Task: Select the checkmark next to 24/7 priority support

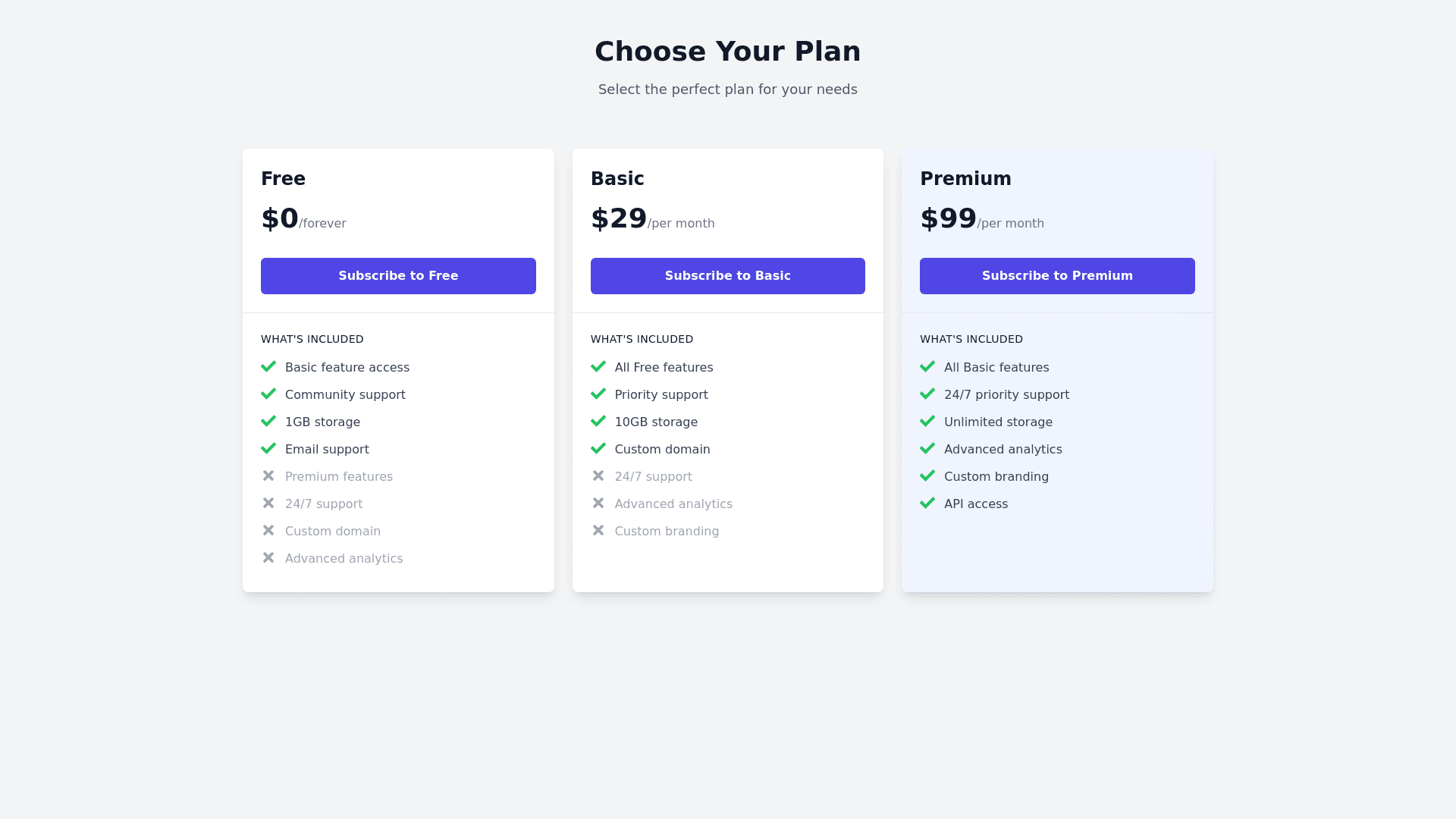Action: [927, 394]
